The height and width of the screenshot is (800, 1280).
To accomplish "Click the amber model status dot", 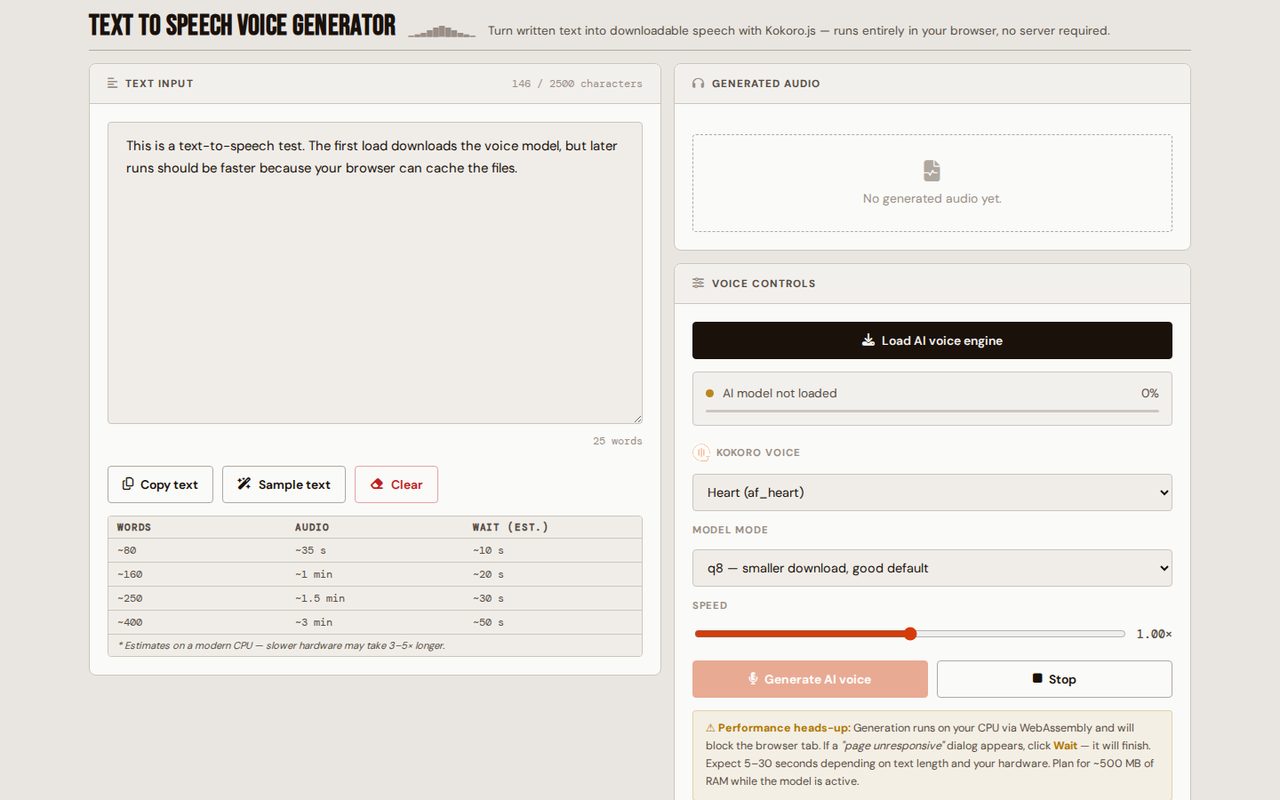I will [710, 393].
